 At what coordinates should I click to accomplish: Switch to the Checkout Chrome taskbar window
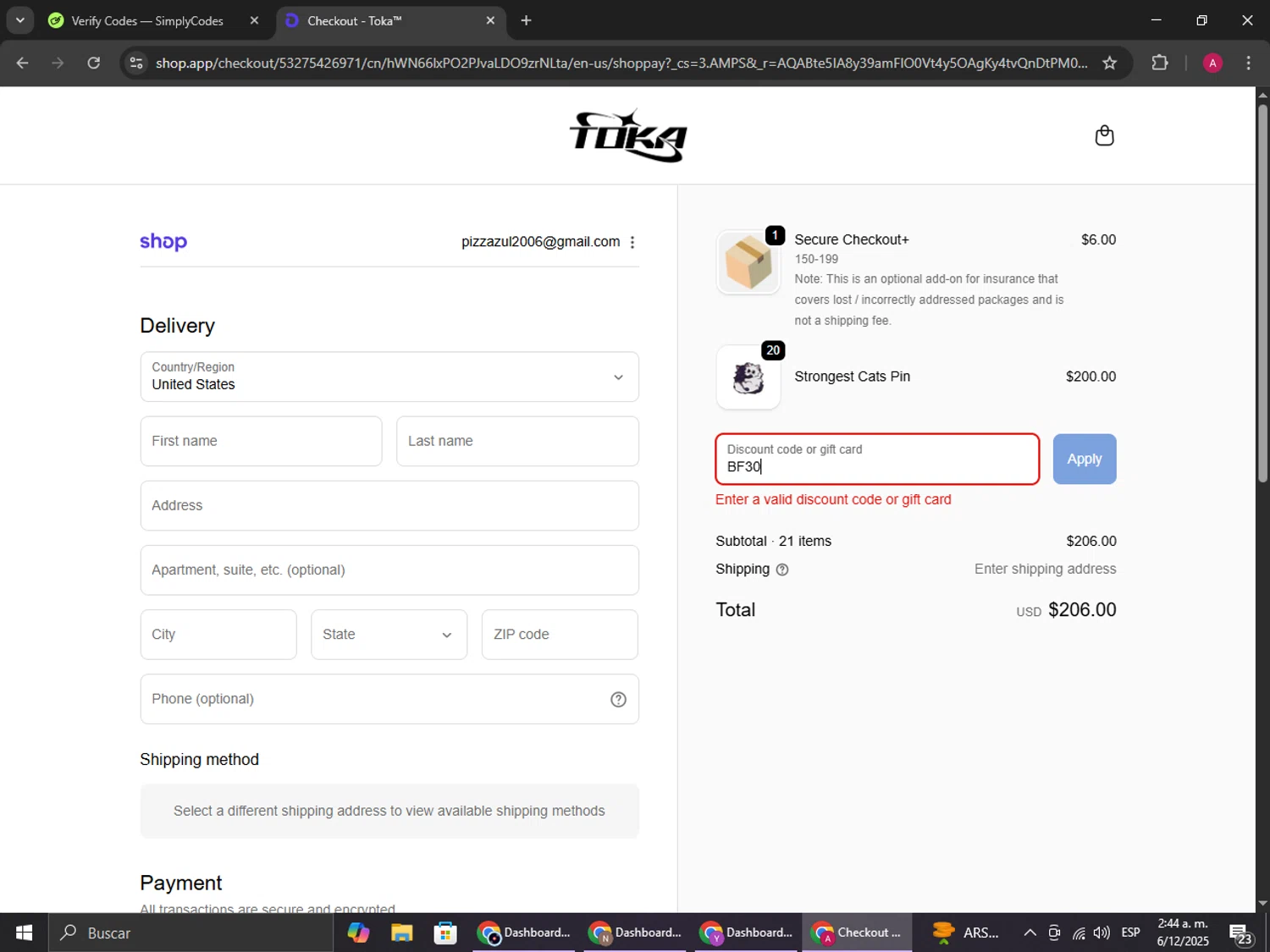tap(857, 933)
